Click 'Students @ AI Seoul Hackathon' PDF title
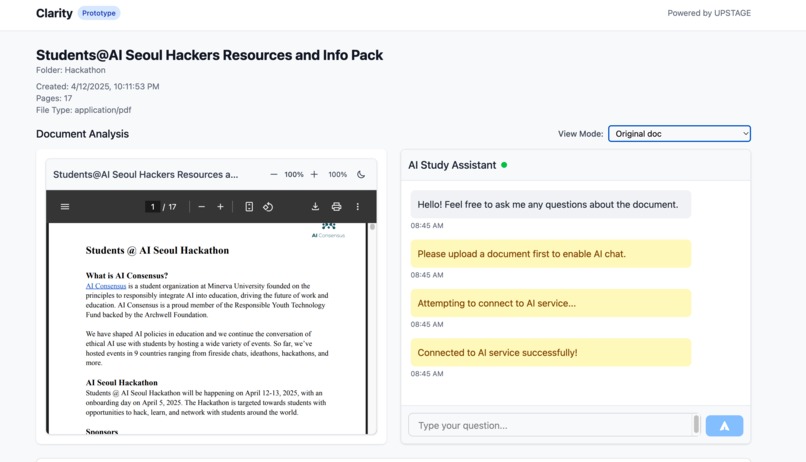This screenshot has height=462, width=806. [157, 250]
